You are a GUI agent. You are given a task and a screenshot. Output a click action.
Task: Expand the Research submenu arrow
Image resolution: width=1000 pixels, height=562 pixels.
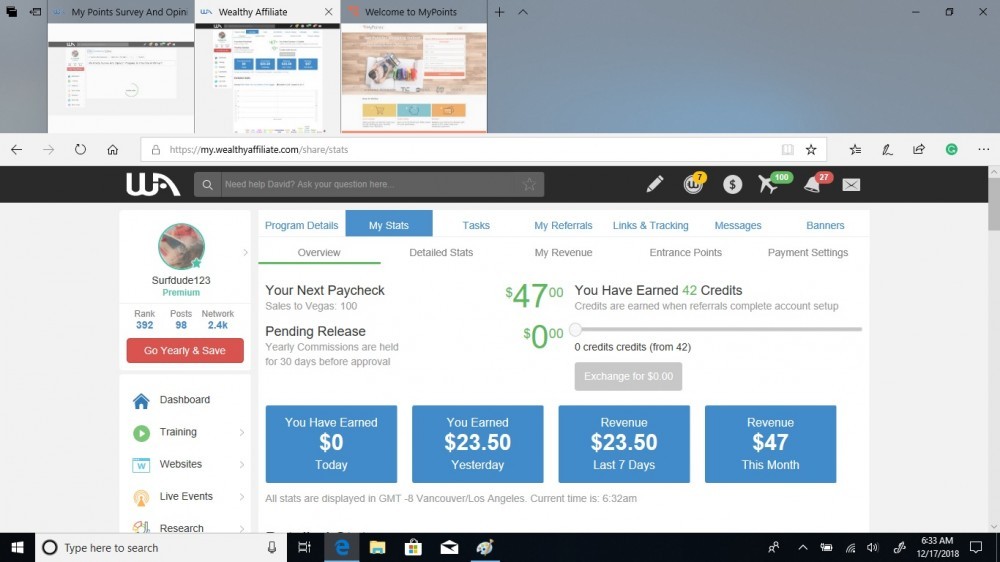(242, 528)
